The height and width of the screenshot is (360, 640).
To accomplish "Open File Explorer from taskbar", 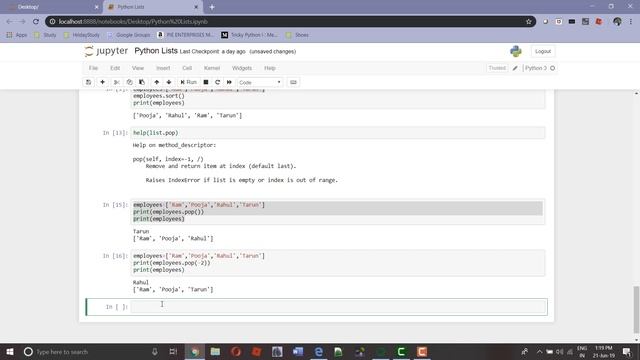I will [x=215, y=351].
